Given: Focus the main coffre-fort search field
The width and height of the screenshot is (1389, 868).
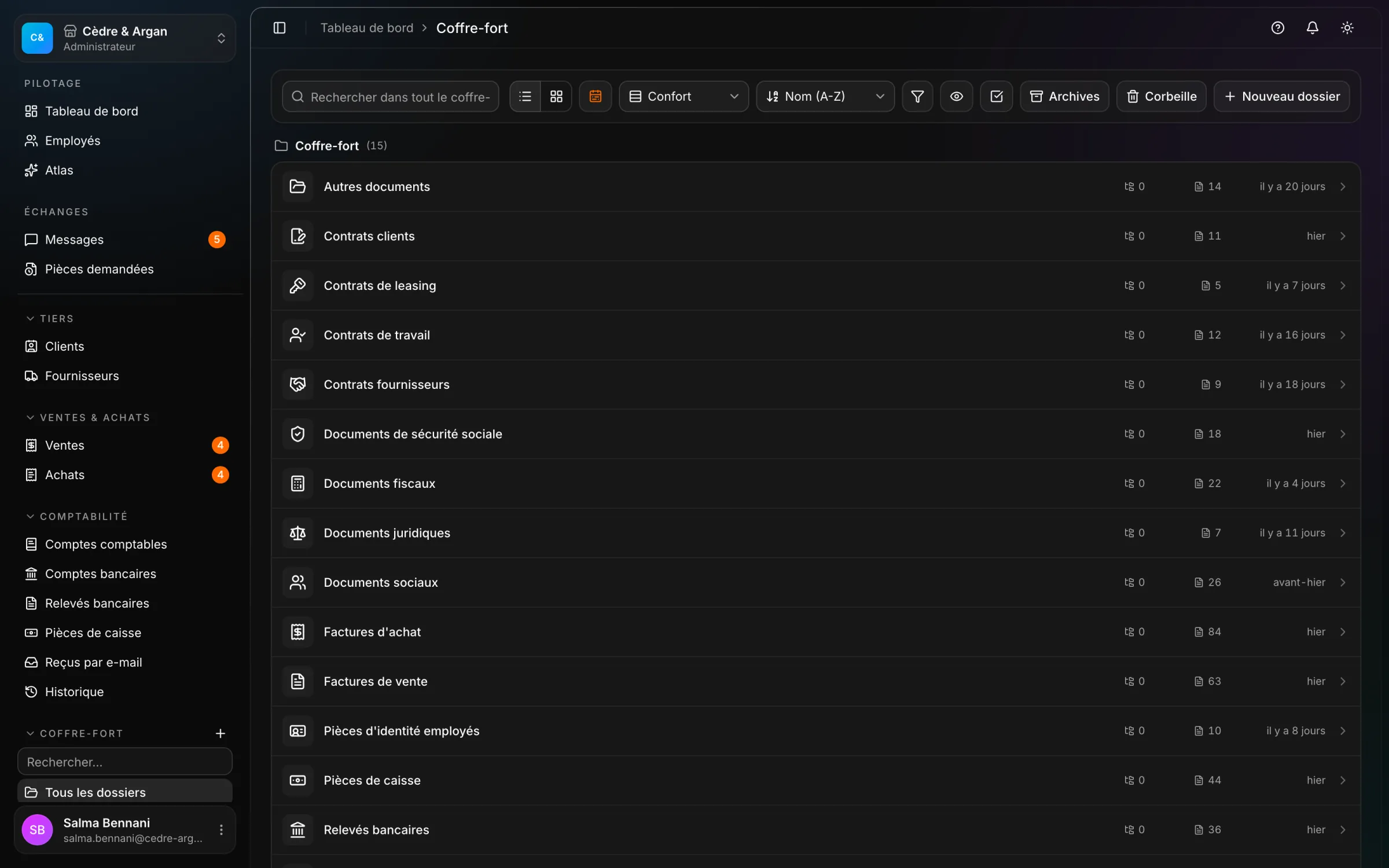Looking at the screenshot, I should (390, 96).
